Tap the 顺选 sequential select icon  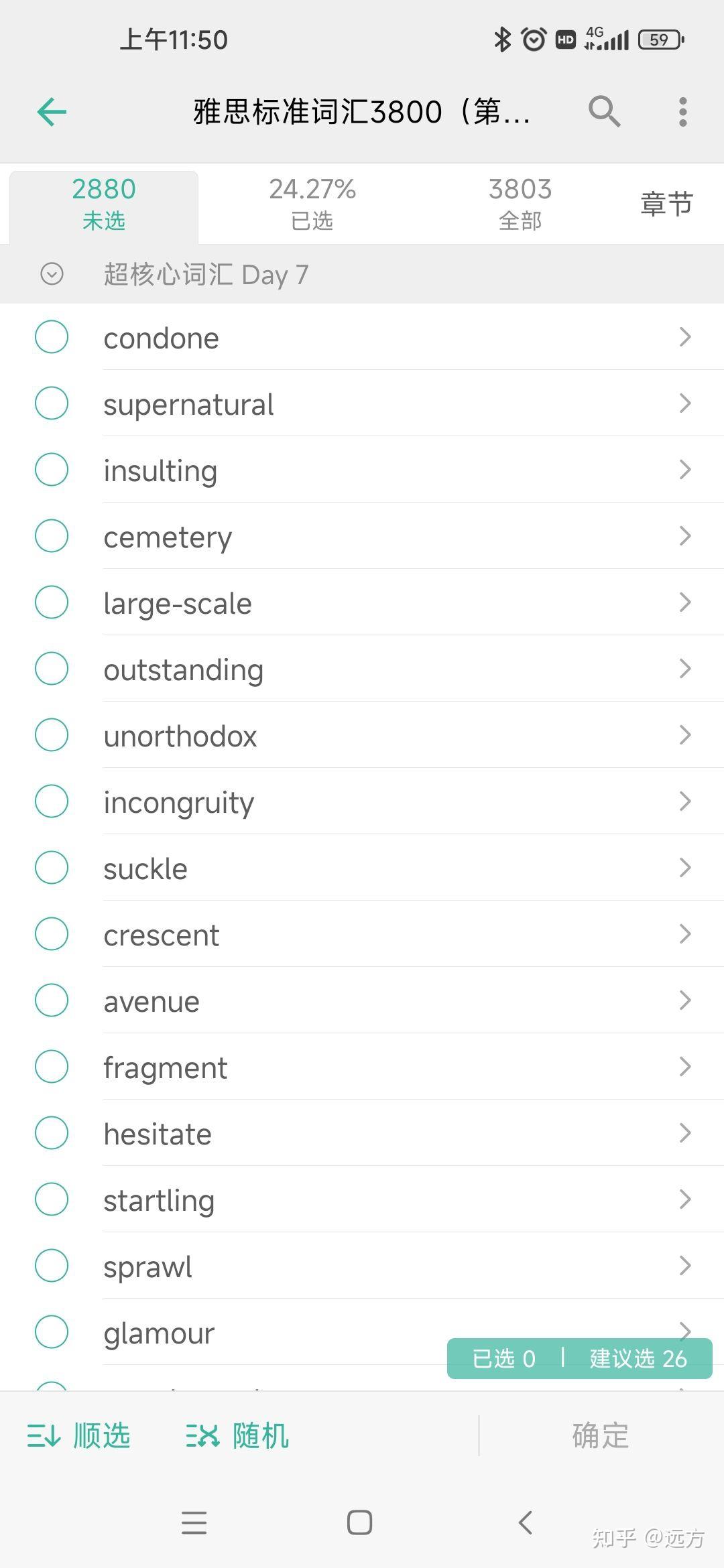coord(44,1436)
